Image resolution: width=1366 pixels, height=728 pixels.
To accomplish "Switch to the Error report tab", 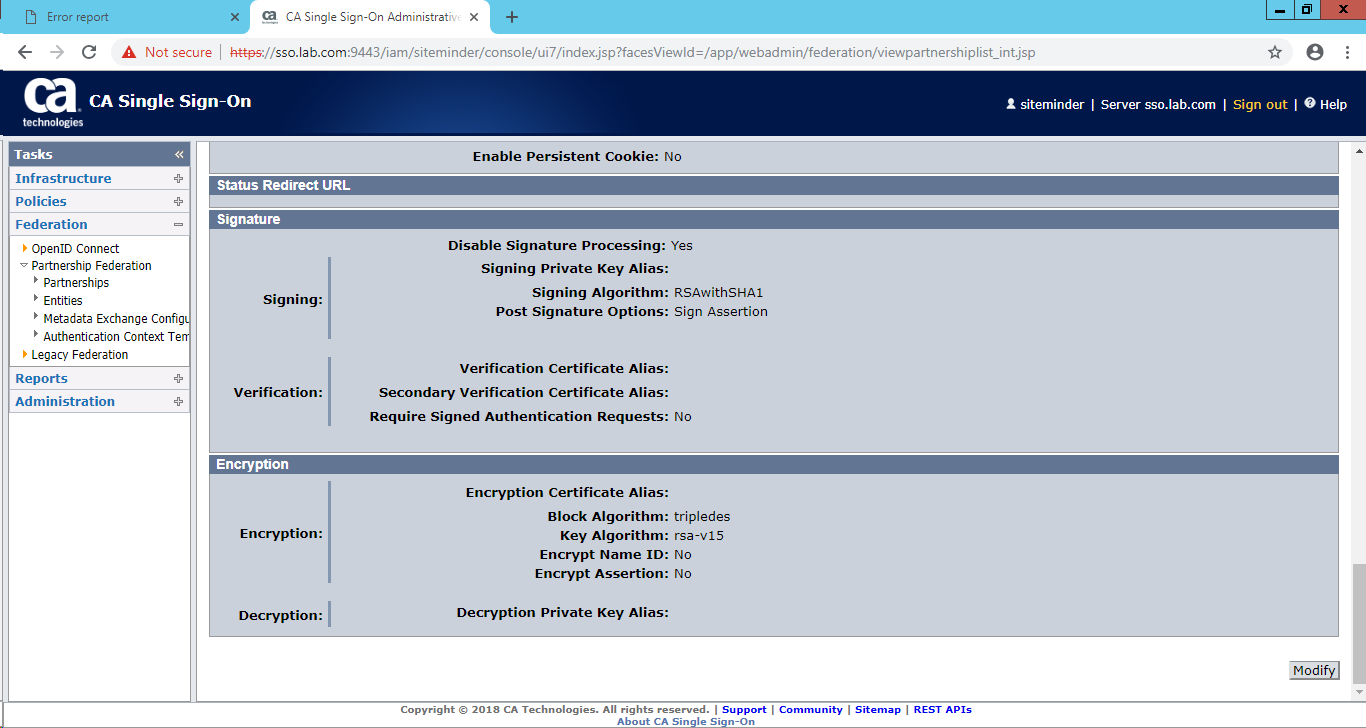I will pos(125,17).
